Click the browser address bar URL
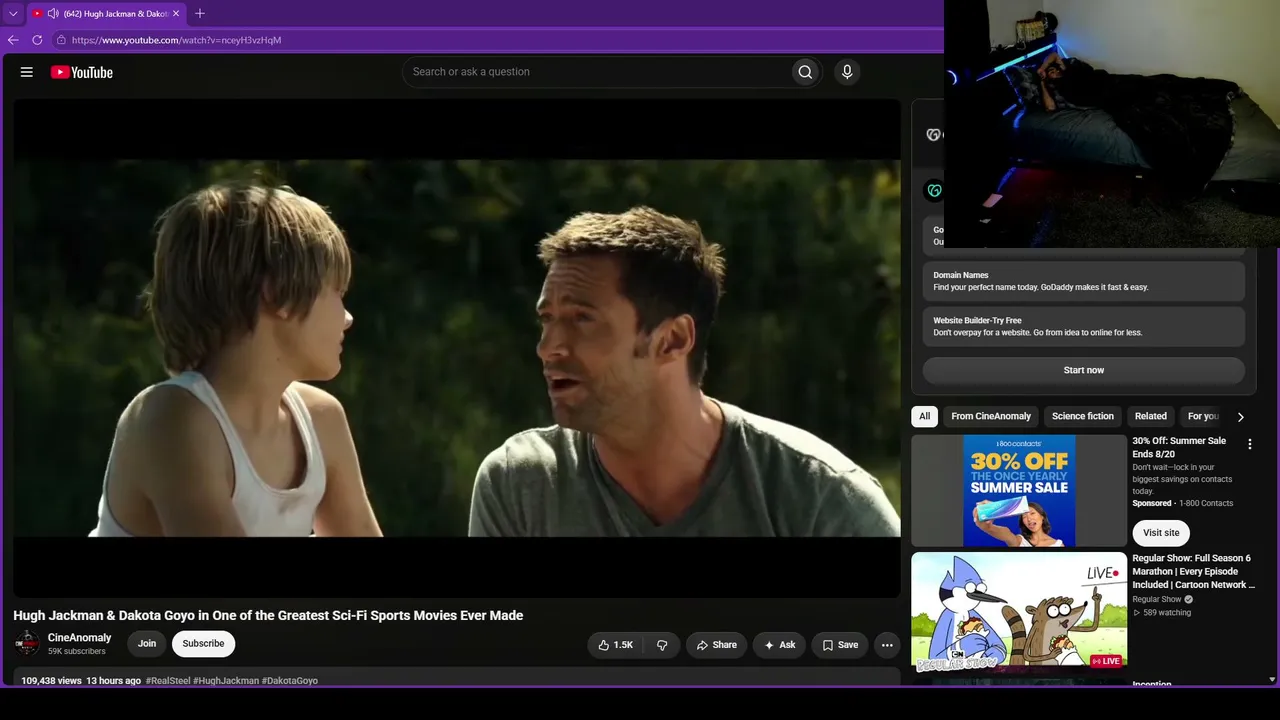 177,40
